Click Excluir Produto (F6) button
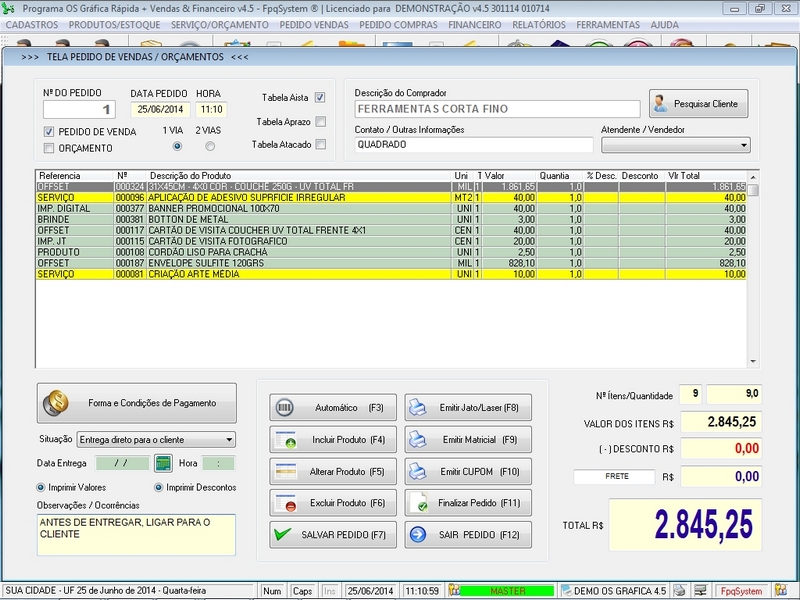Viewport: 800px width, 600px height. tap(333, 503)
